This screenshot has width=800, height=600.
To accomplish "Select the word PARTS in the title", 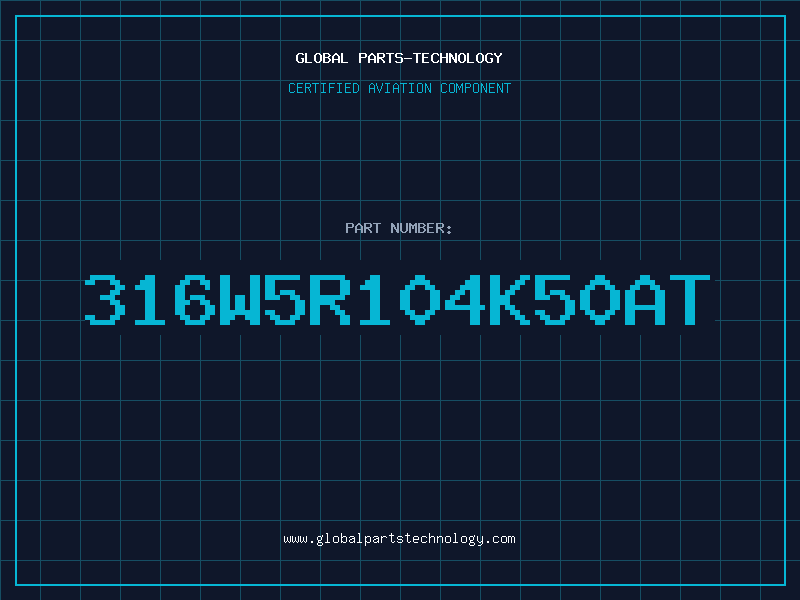I will pyautogui.click(x=382, y=58).
